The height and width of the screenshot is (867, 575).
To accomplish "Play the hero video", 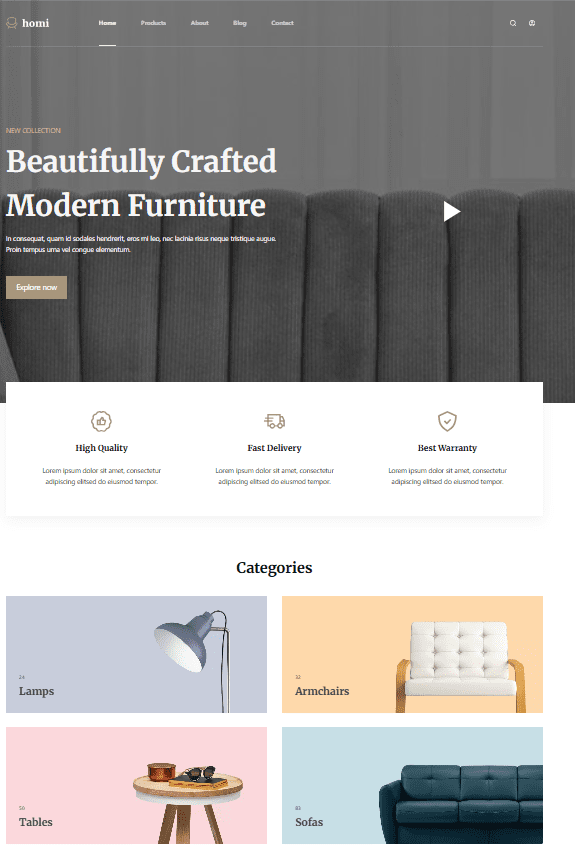I will pos(452,212).
